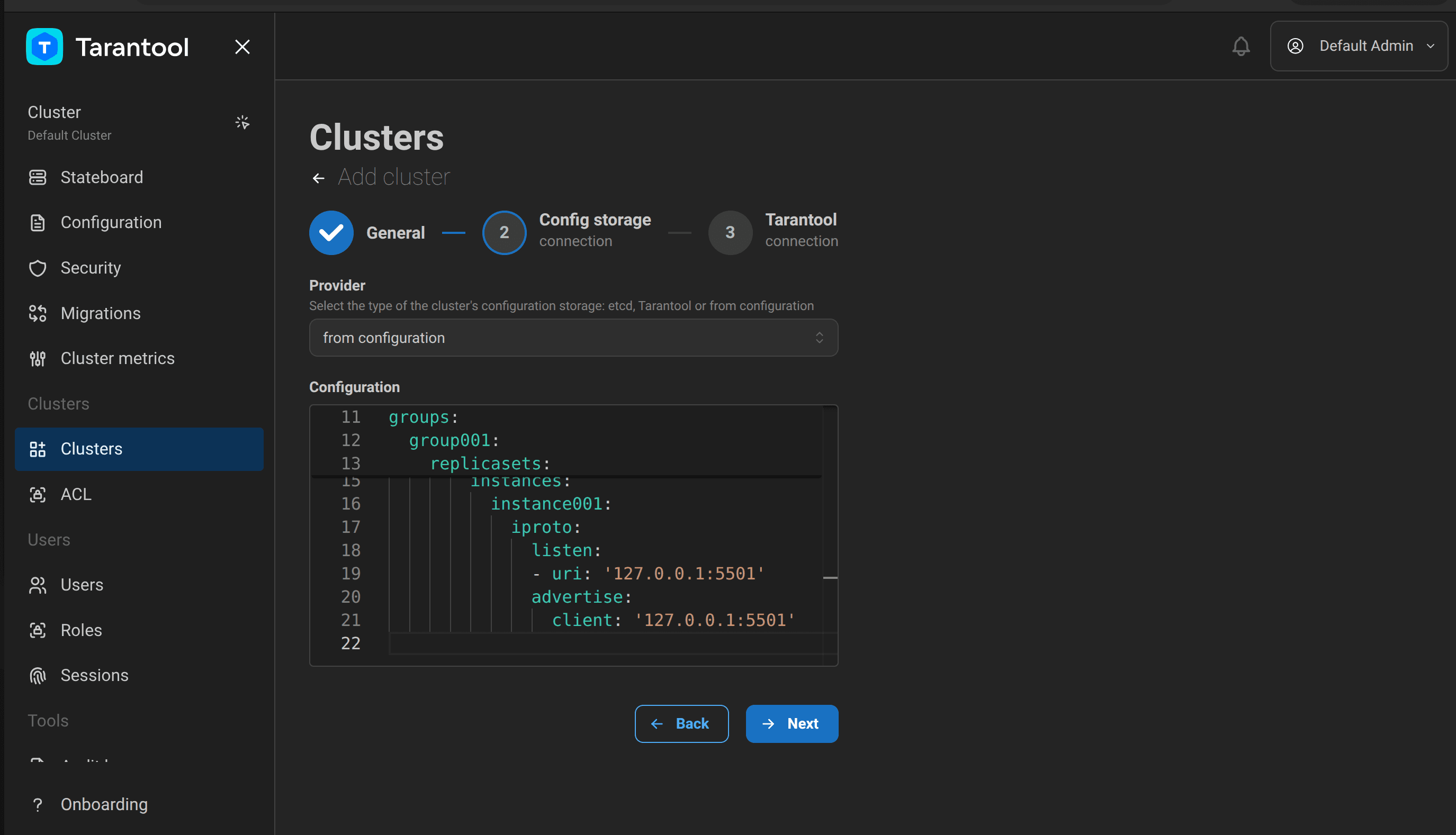Click the Migrations icon
The image size is (1456, 835).
coord(38,313)
